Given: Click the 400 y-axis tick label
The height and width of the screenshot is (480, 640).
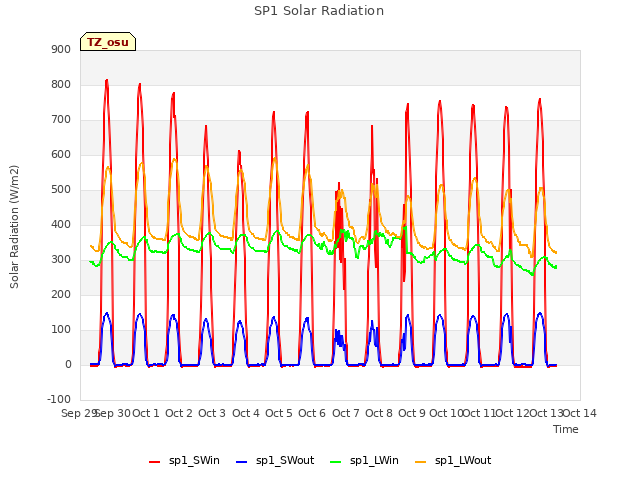Looking at the screenshot, I should click(x=61, y=224).
